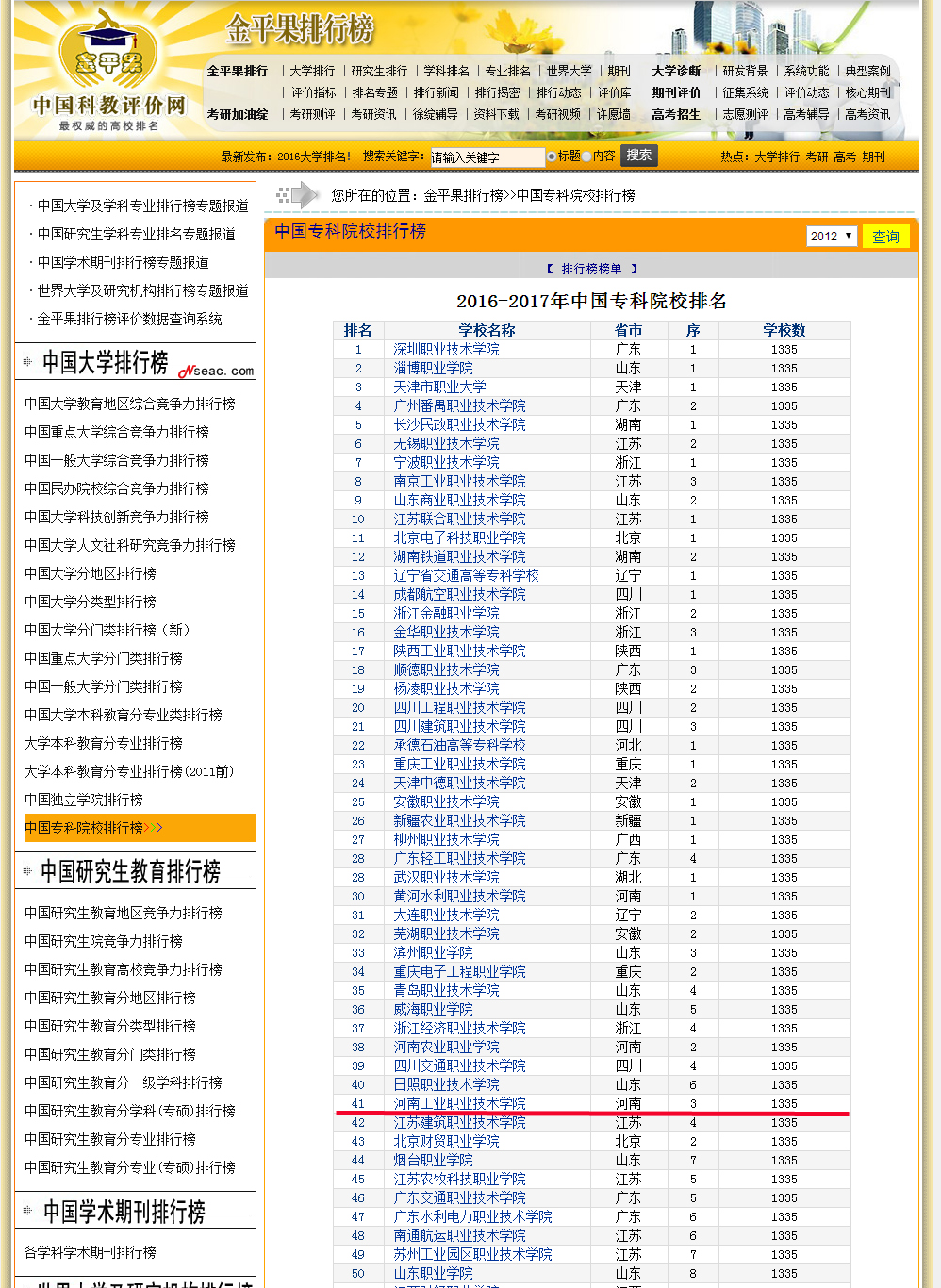This screenshot has height=1288, width=941.
Task: Select the 标题 search radio button
Action: (552, 157)
